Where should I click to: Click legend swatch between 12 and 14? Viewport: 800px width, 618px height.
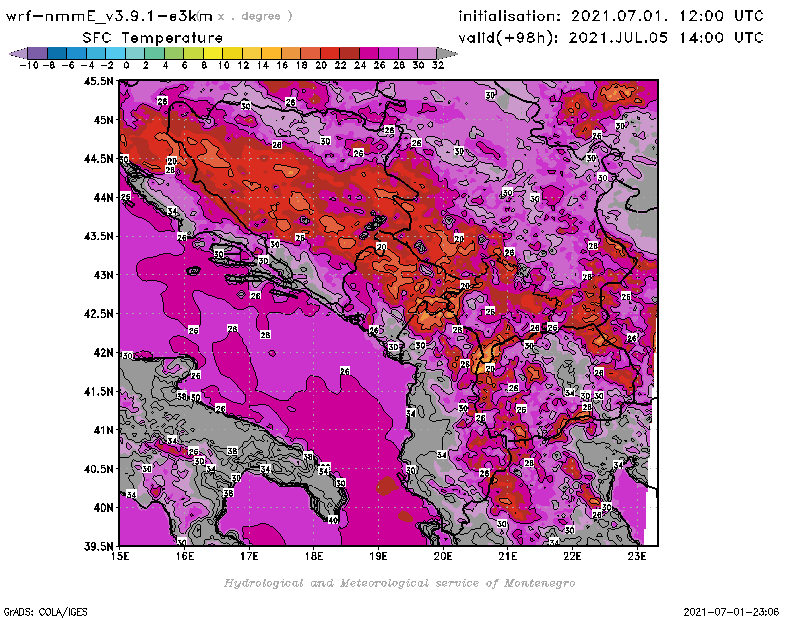pyautogui.click(x=252, y=53)
